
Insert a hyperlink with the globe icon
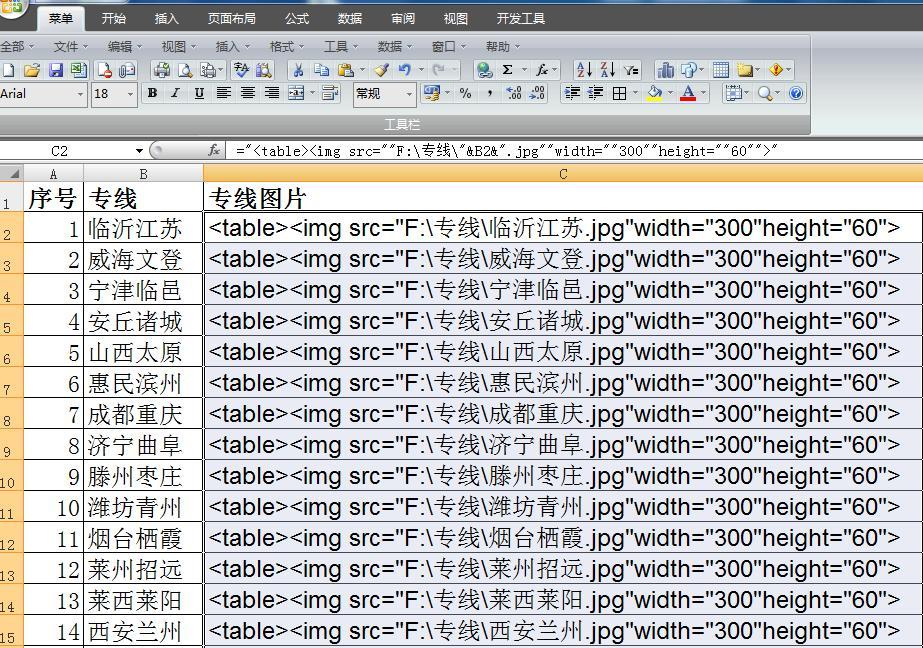pos(484,70)
